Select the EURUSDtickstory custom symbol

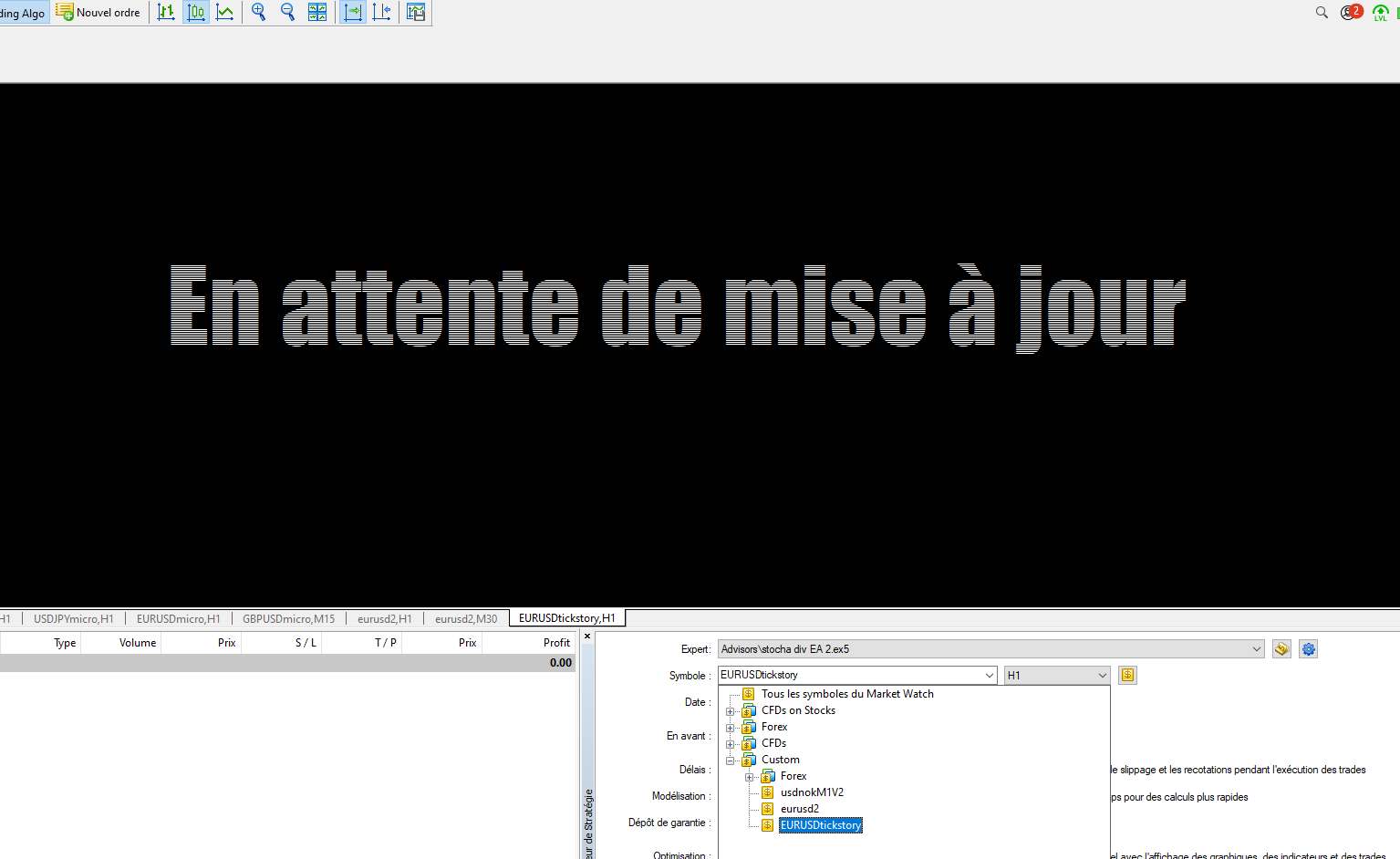coord(821,825)
